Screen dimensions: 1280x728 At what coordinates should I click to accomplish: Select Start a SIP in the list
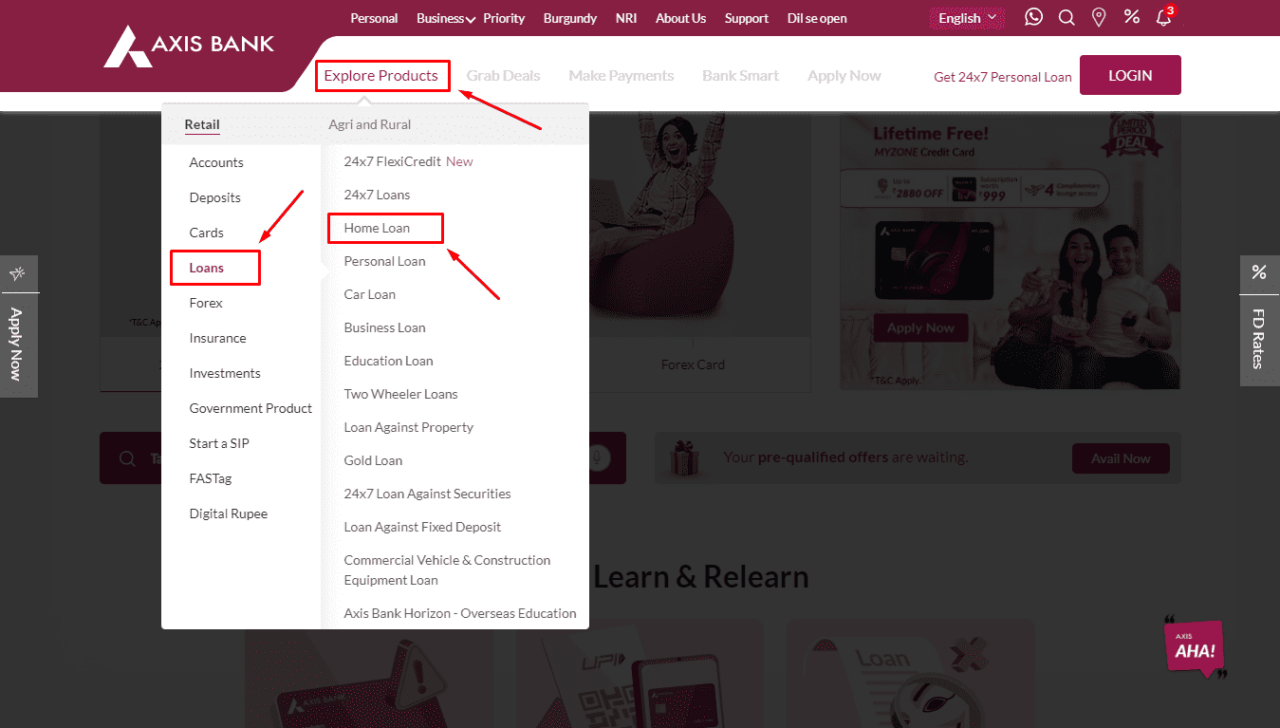click(219, 443)
